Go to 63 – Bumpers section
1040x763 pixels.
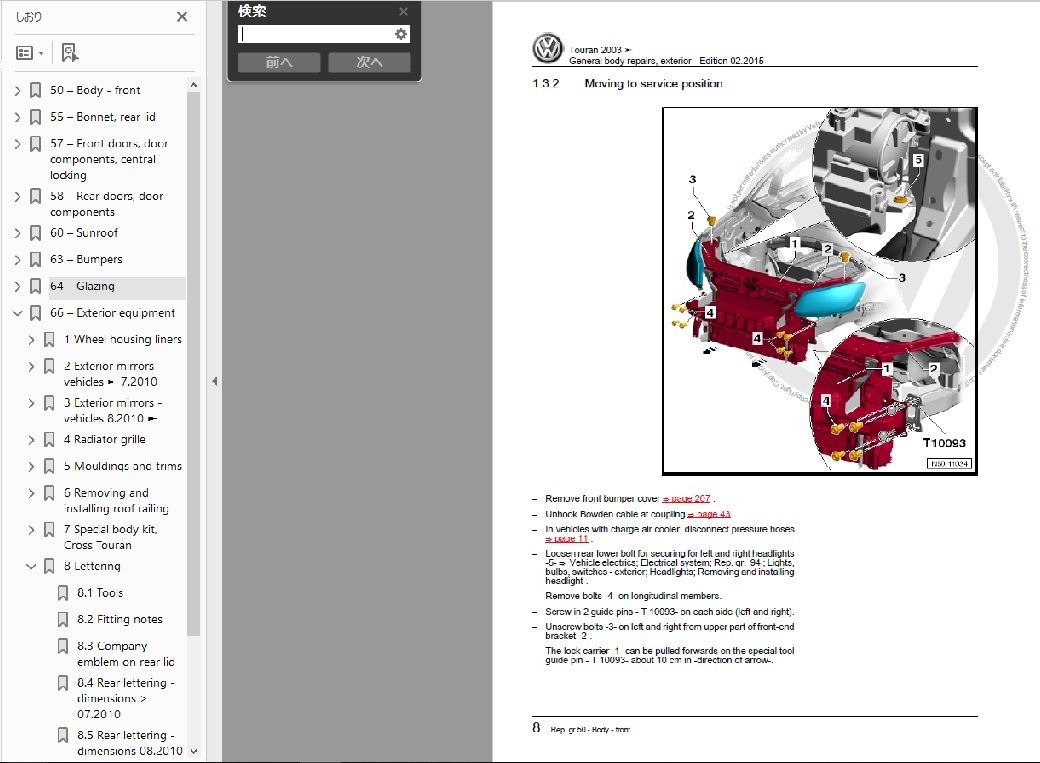86,259
